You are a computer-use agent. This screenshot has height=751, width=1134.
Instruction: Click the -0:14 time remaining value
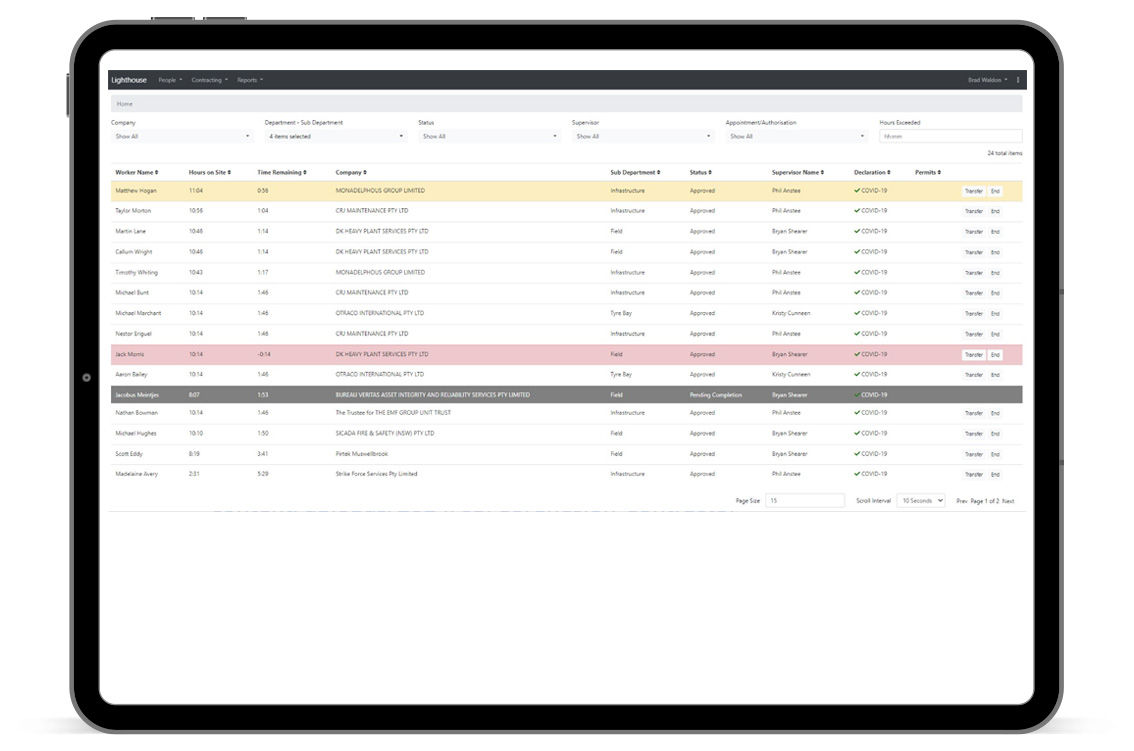pos(263,355)
